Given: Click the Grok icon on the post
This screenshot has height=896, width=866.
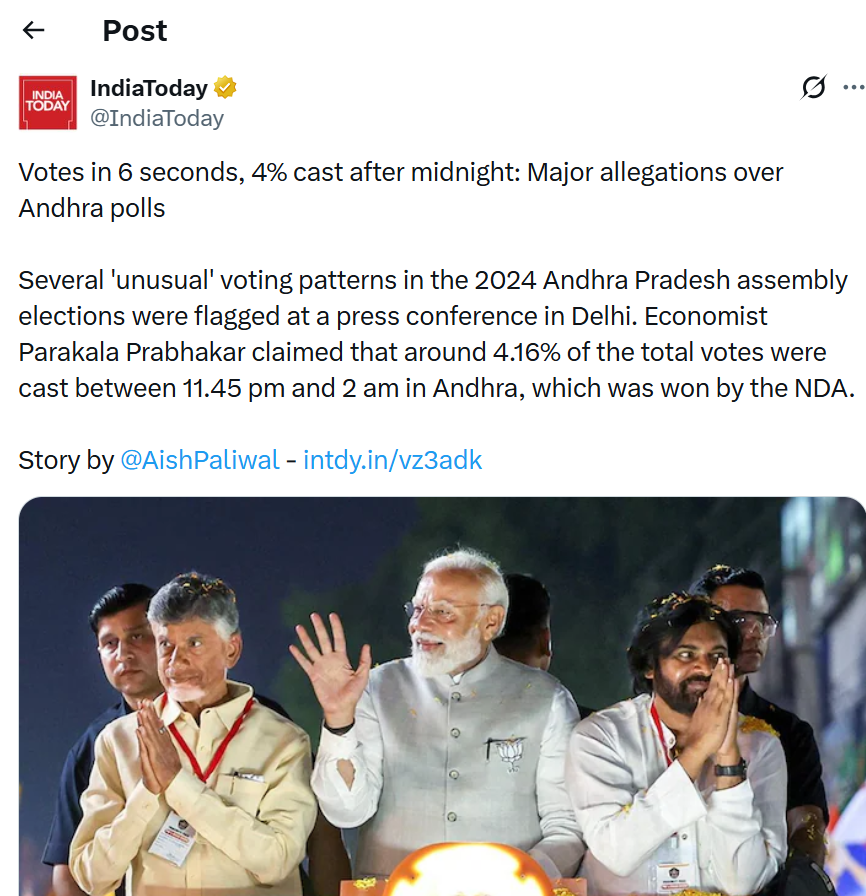Looking at the screenshot, I should (x=814, y=88).
